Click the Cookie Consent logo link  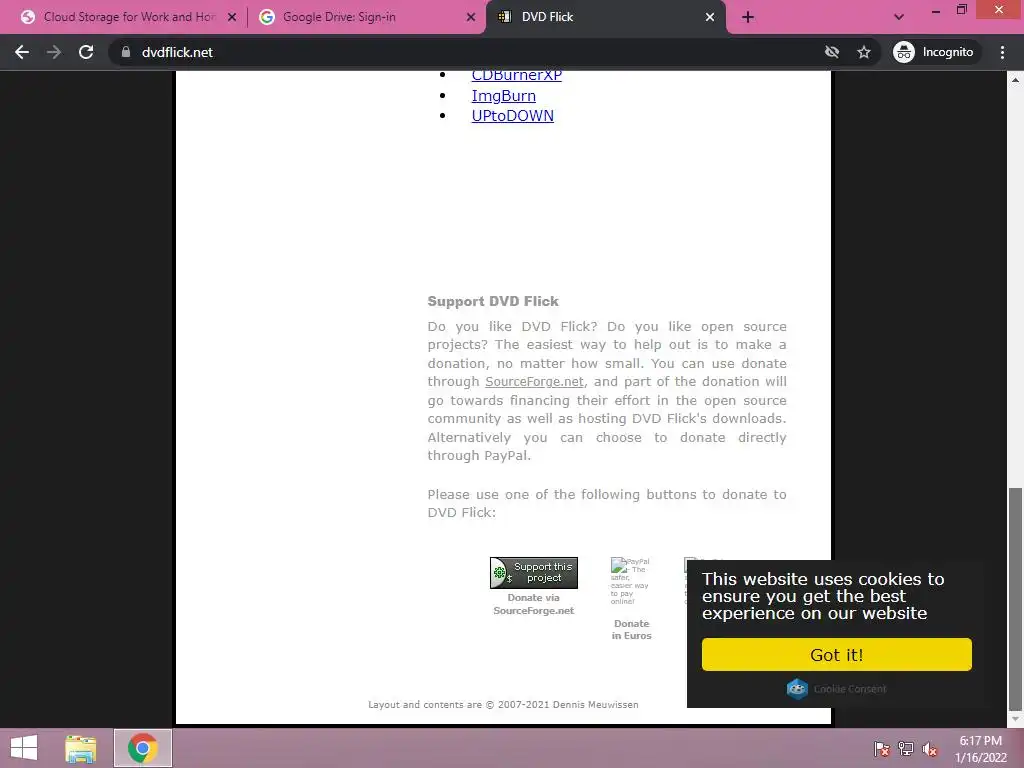837,688
